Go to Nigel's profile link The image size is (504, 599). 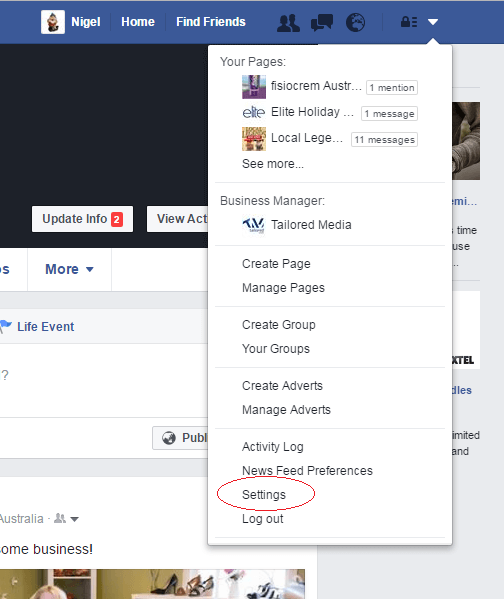pyautogui.click(x=86, y=22)
